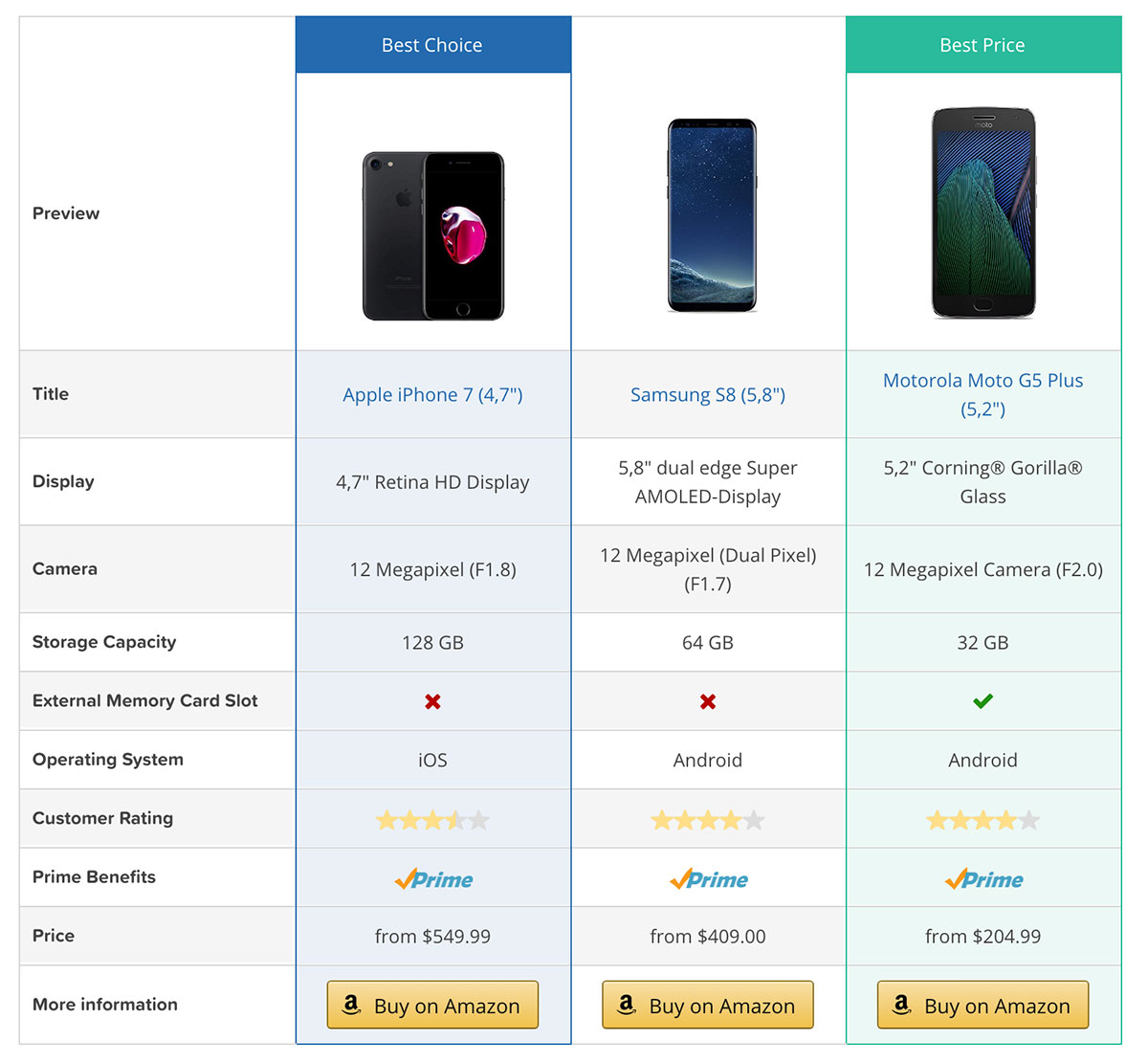The height and width of the screenshot is (1062, 1148).
Task: Click the iPhone 7 customer rating stars
Action: pyautogui.click(x=432, y=820)
